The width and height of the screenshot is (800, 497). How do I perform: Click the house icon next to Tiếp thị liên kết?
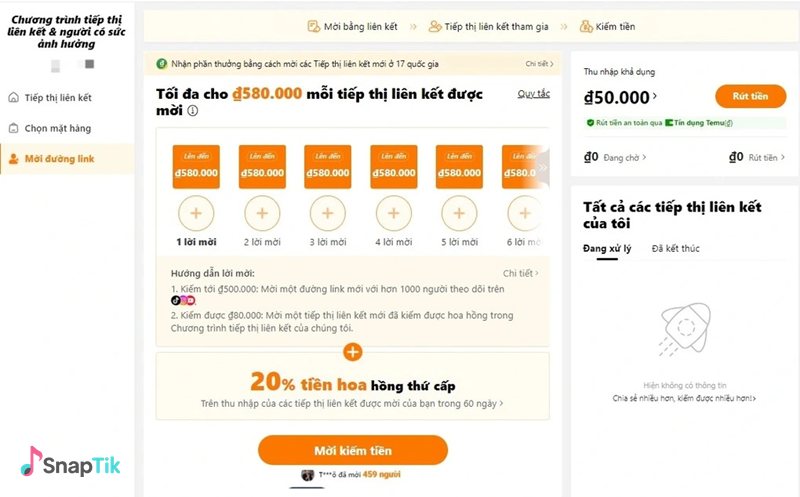click(14, 97)
